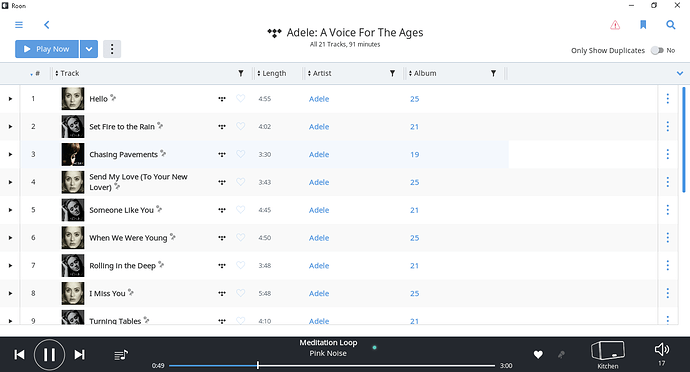Expand row arrow for track 5
The width and height of the screenshot is (690, 372).
[10, 210]
